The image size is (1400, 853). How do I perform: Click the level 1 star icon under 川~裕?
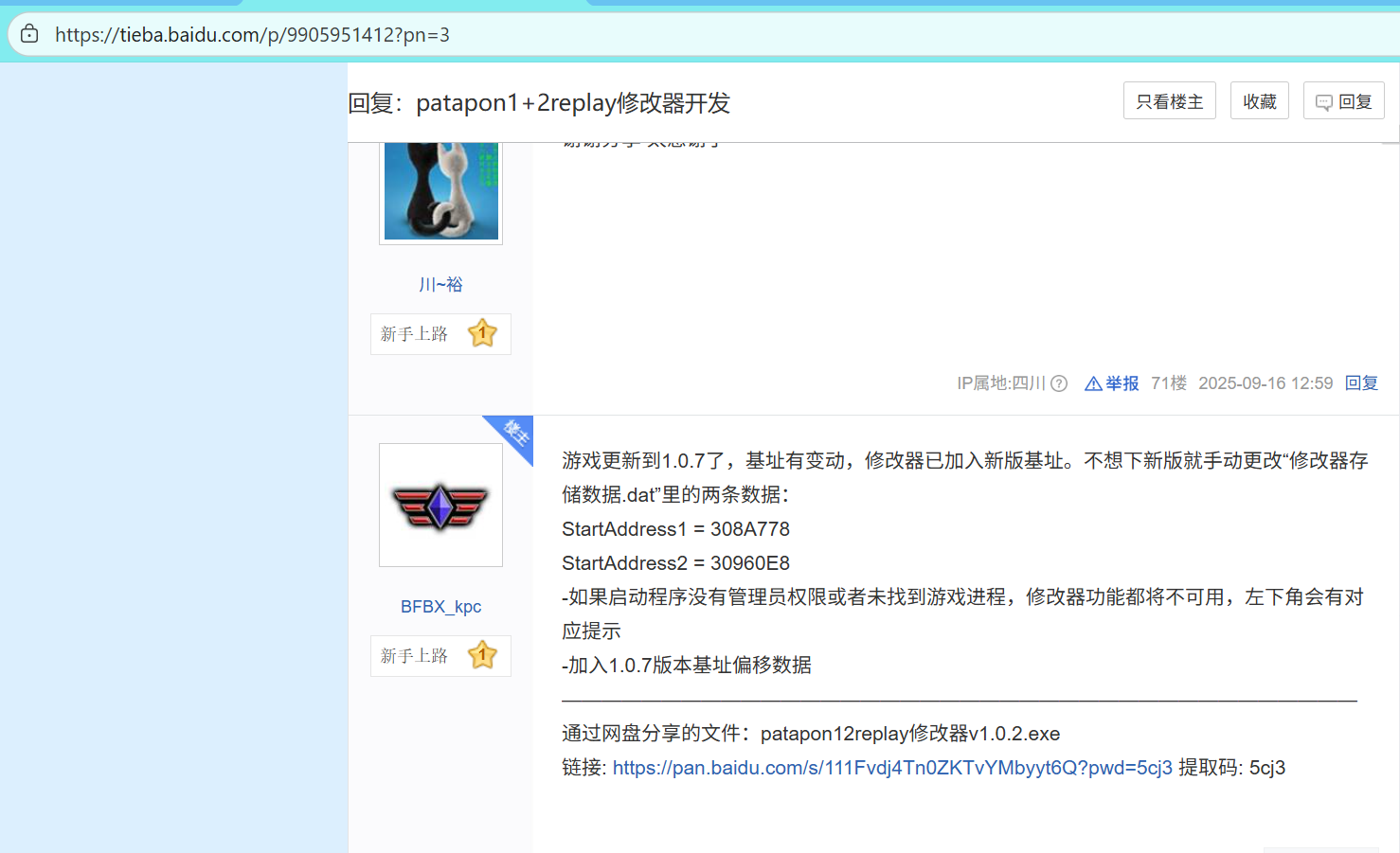482,333
